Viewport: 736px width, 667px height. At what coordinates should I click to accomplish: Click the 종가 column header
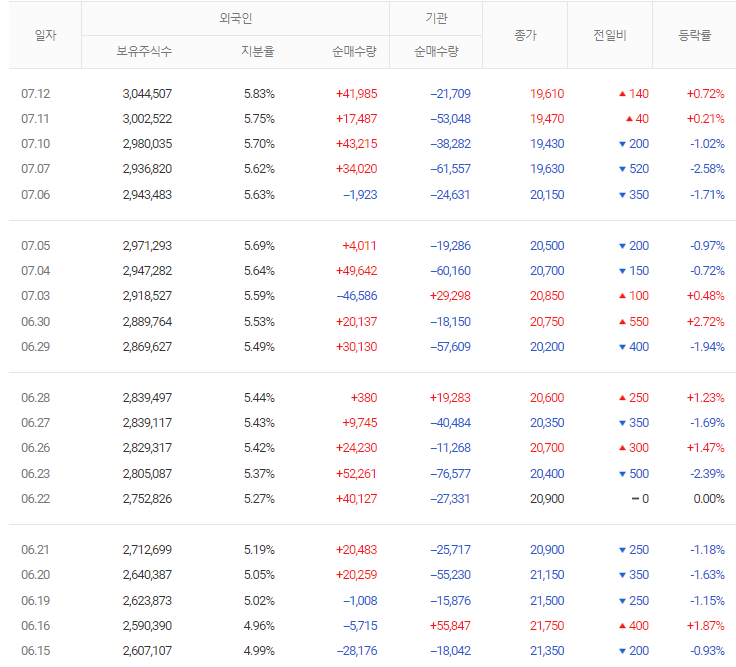[x=525, y=35]
